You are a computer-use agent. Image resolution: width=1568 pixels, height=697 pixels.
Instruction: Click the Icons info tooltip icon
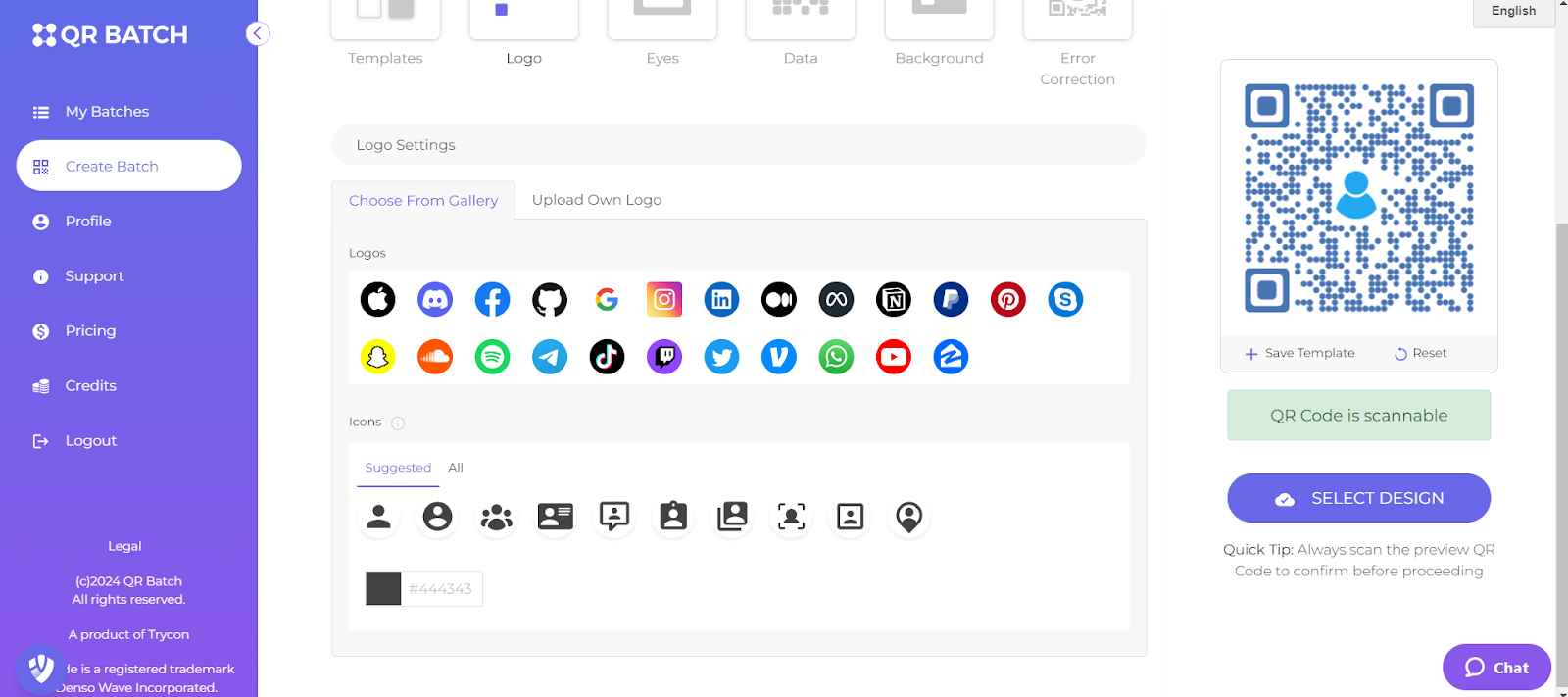click(398, 423)
